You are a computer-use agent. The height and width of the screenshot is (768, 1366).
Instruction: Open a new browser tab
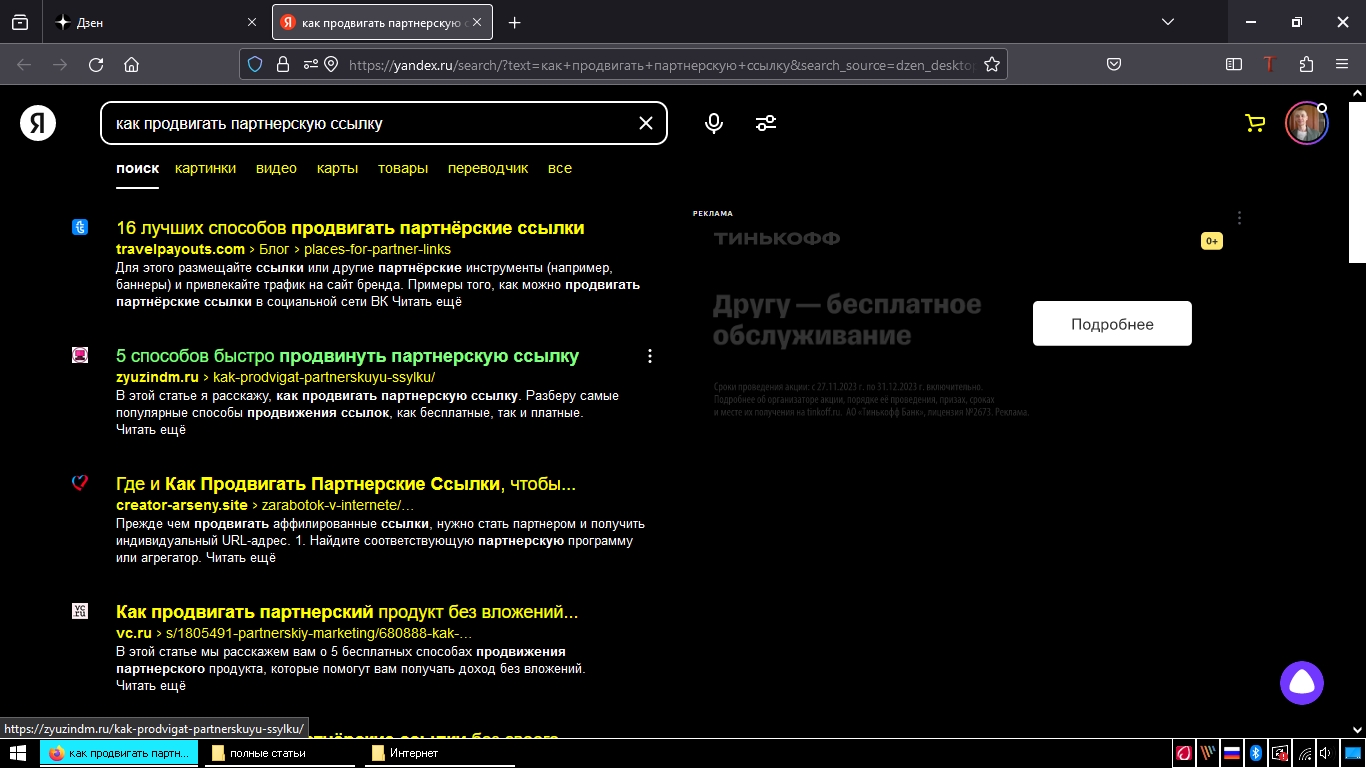(514, 22)
